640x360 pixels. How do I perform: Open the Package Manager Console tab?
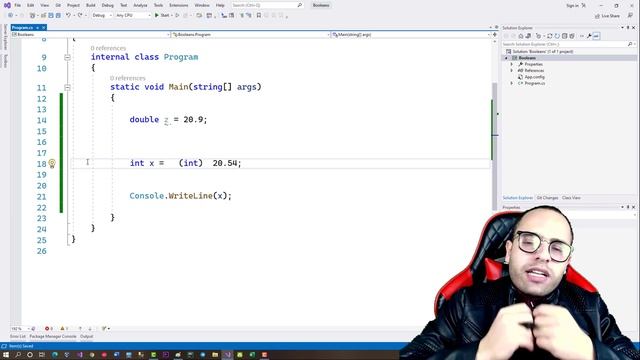(53, 337)
